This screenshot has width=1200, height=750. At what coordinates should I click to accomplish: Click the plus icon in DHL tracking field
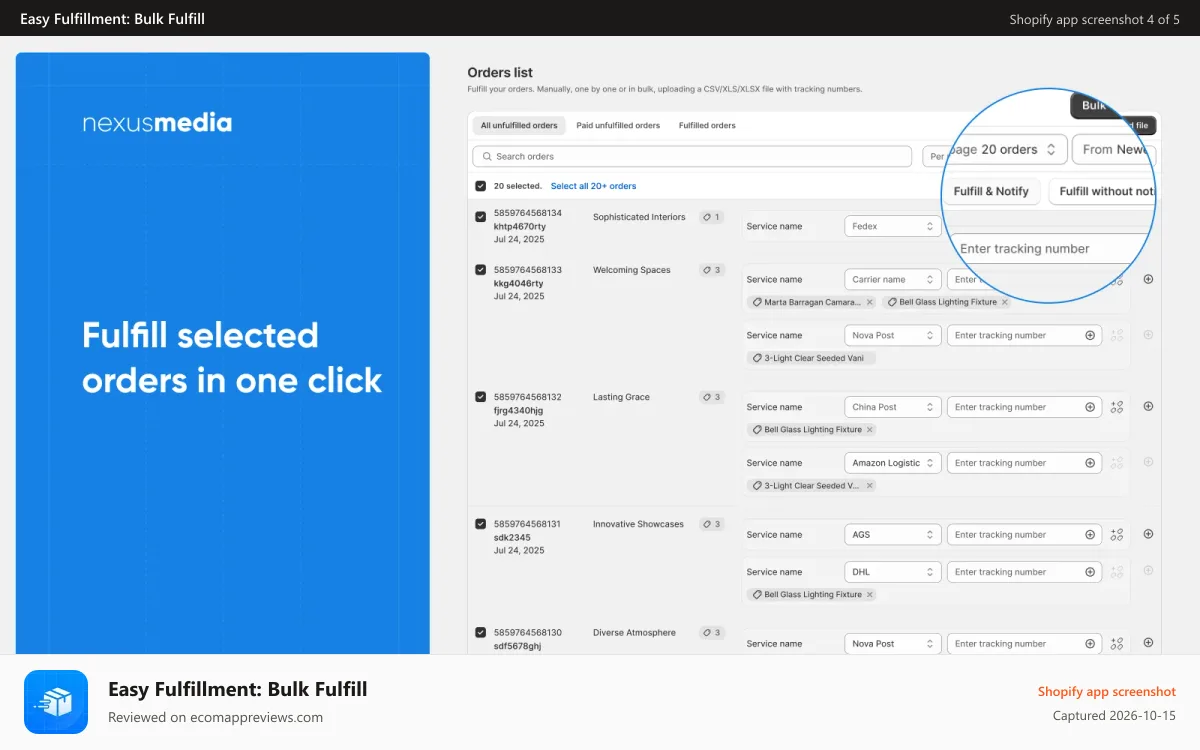coord(1090,572)
